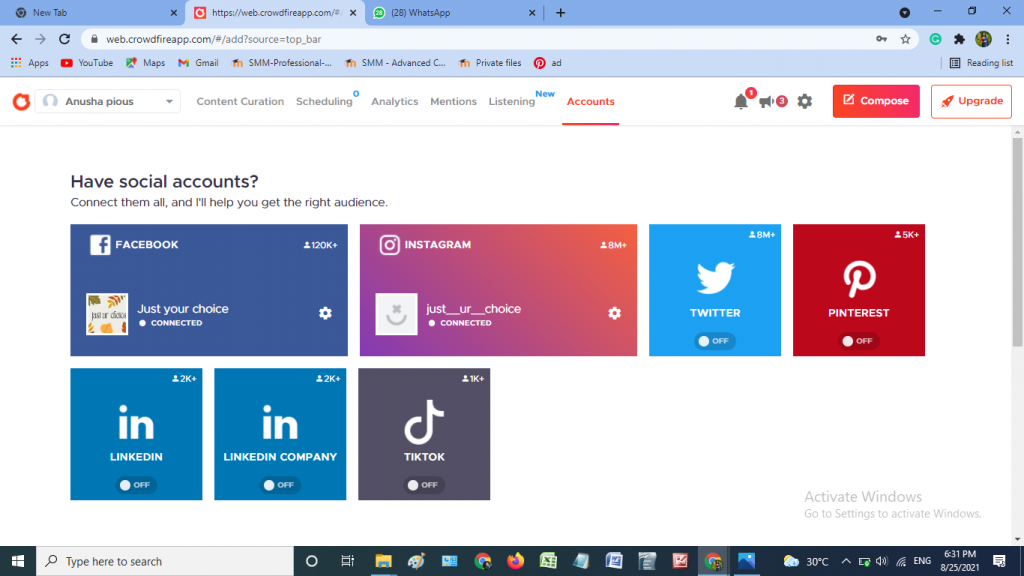Turn on the Twitter toggle

tap(714, 341)
